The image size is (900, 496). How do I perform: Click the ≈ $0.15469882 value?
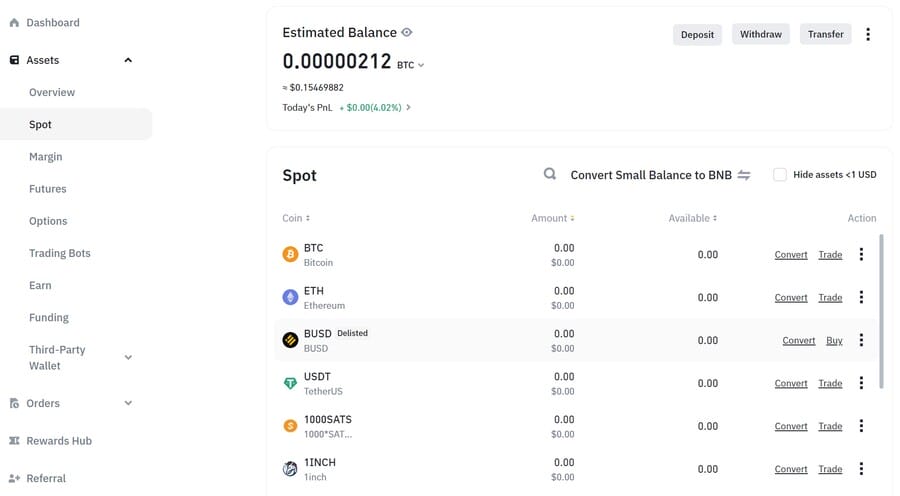point(313,88)
